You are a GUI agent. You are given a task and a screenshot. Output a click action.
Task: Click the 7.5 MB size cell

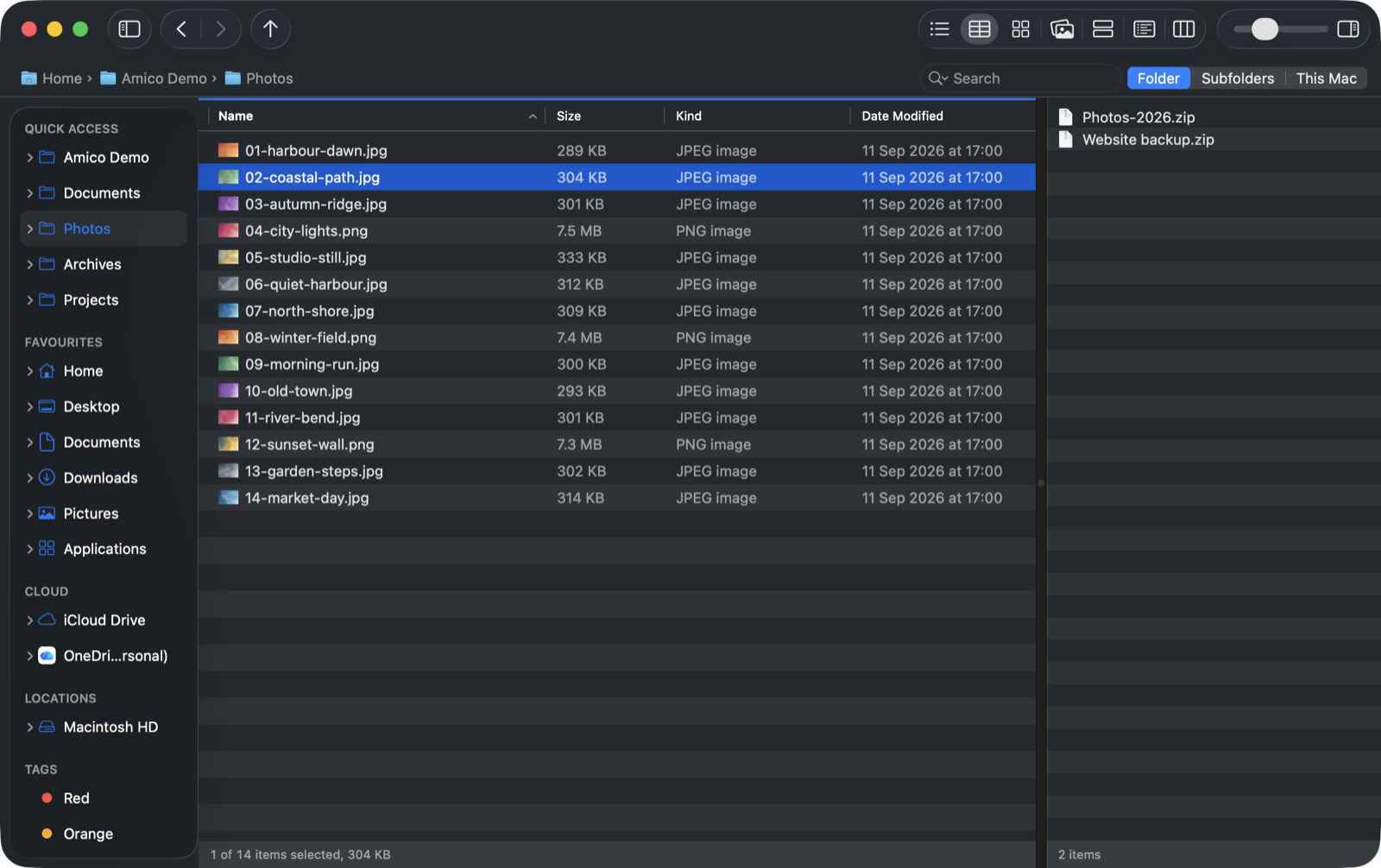pyautogui.click(x=579, y=230)
